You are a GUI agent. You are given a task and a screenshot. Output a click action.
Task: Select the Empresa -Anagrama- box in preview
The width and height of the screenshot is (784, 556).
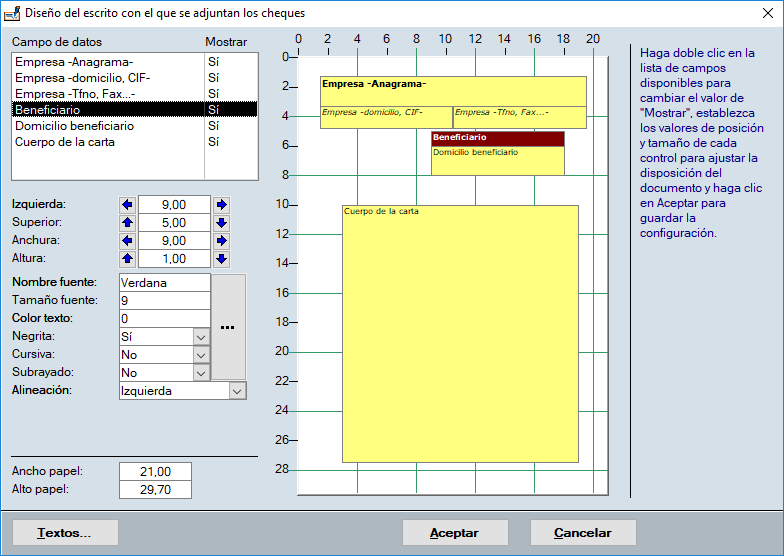pos(453,91)
